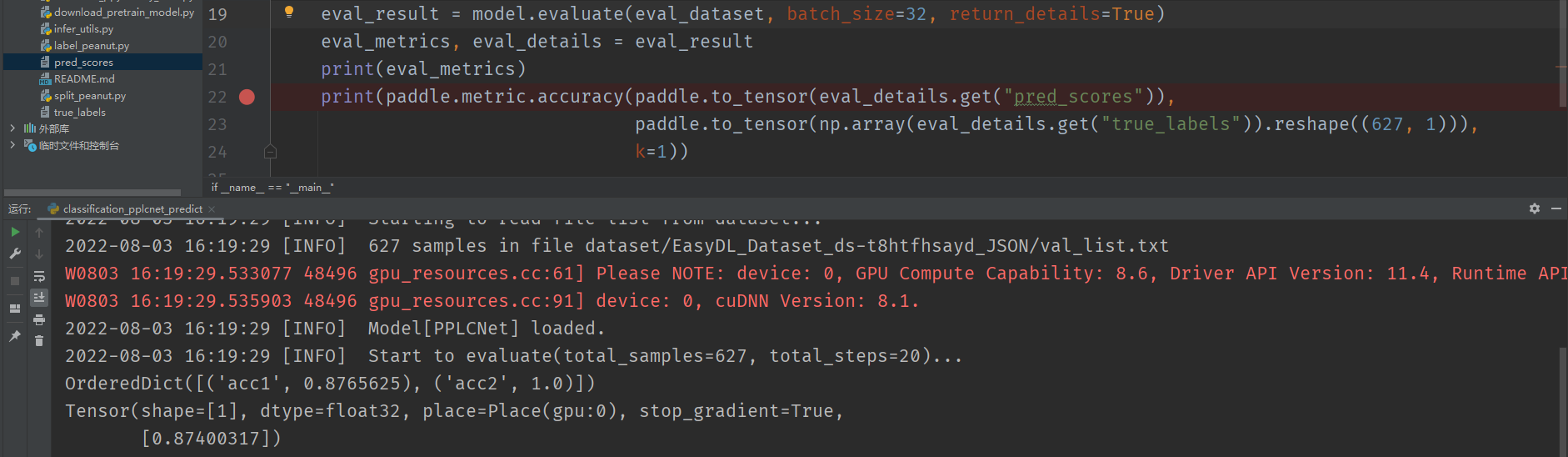Click return_details=True on line 19

[1051, 14]
